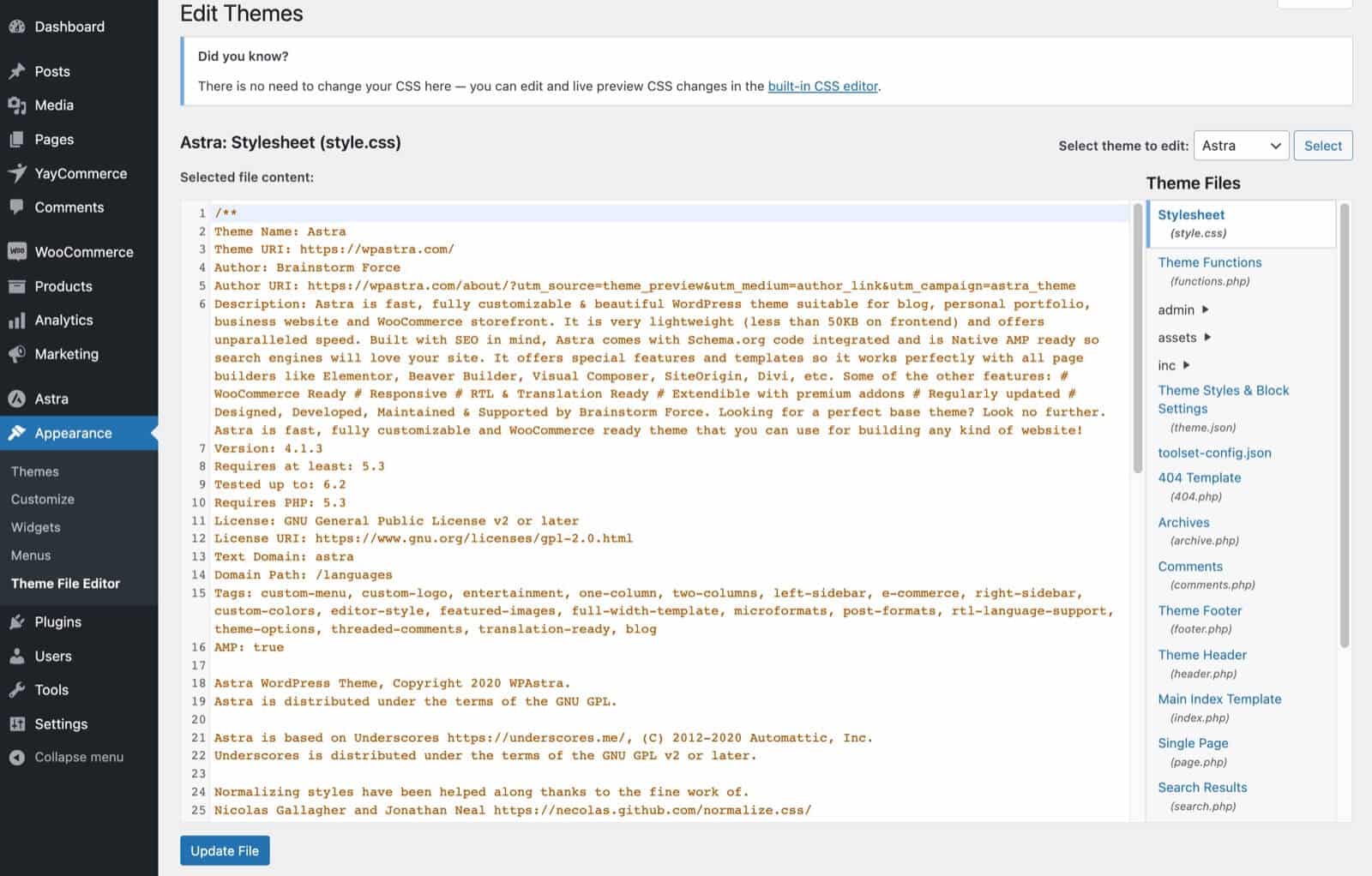Click the Collapse menu arrow icon

(17, 758)
